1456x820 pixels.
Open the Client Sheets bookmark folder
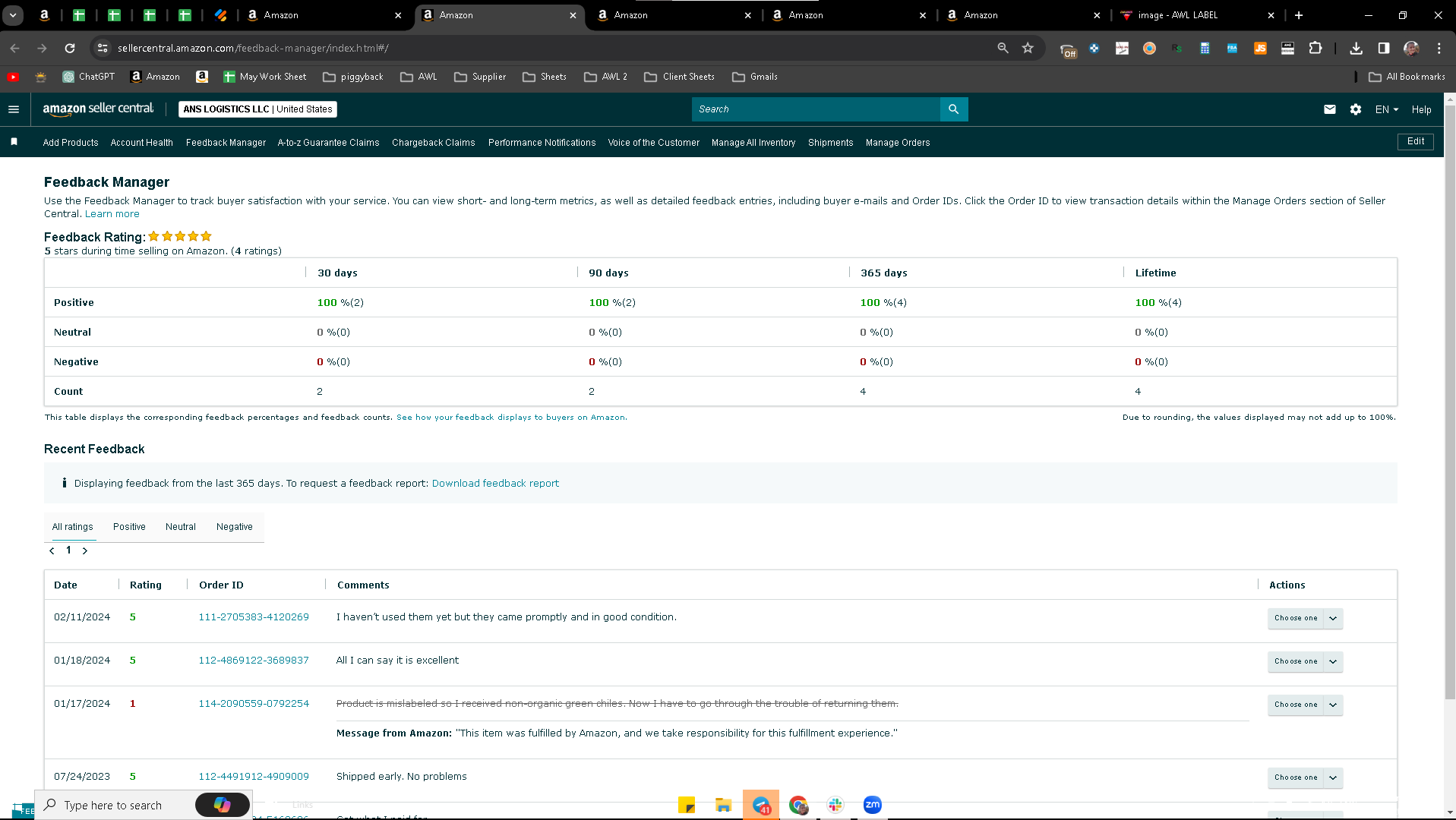pos(679,77)
